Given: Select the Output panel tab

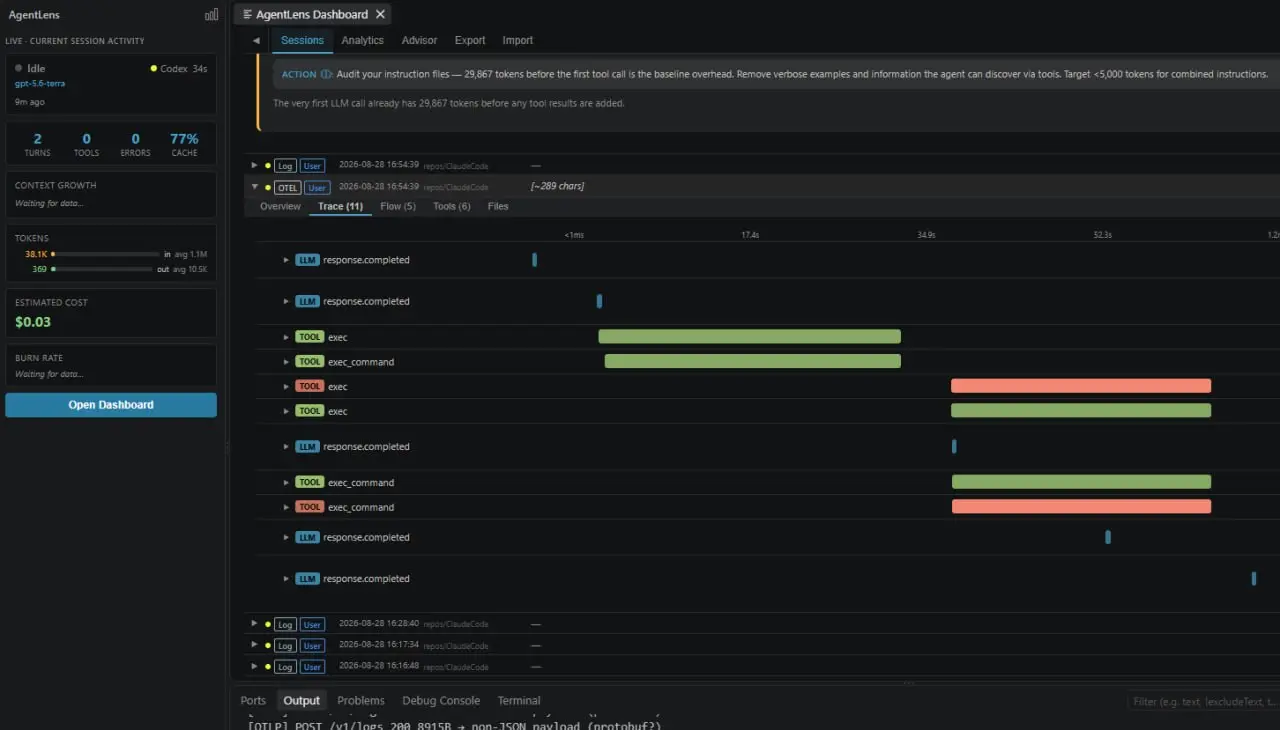Looking at the screenshot, I should click(302, 701).
